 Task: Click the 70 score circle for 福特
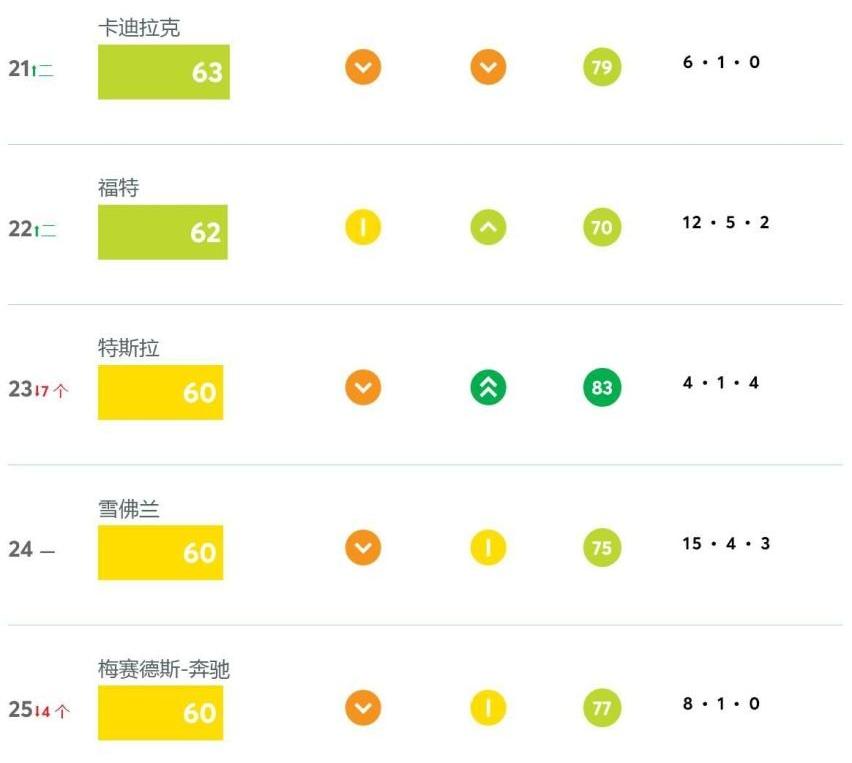pyautogui.click(x=602, y=227)
